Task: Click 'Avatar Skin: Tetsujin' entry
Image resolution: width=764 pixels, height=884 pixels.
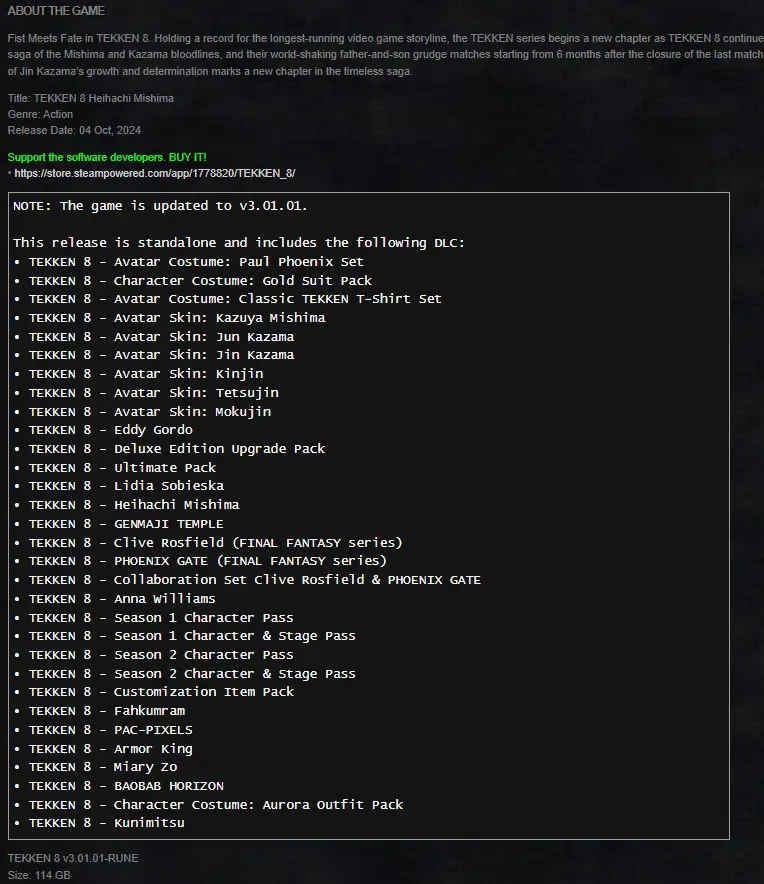Action: coord(153,392)
